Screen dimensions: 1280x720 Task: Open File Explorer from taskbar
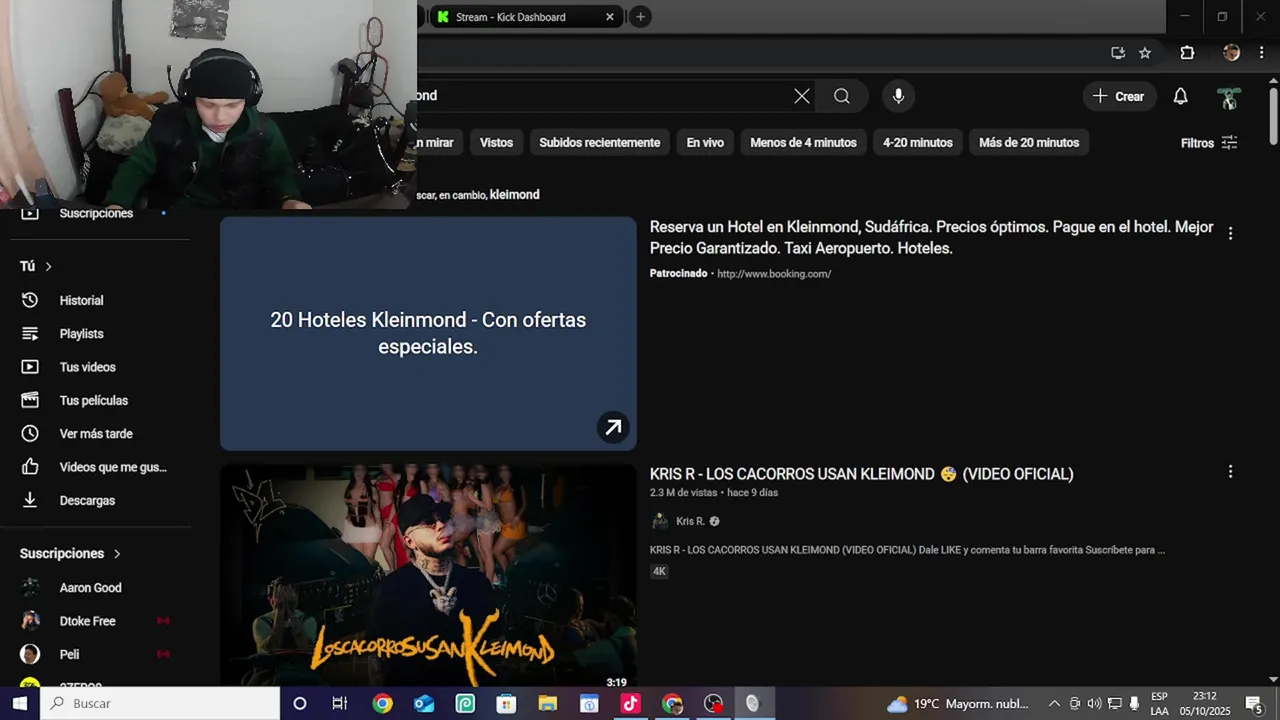pyautogui.click(x=547, y=703)
